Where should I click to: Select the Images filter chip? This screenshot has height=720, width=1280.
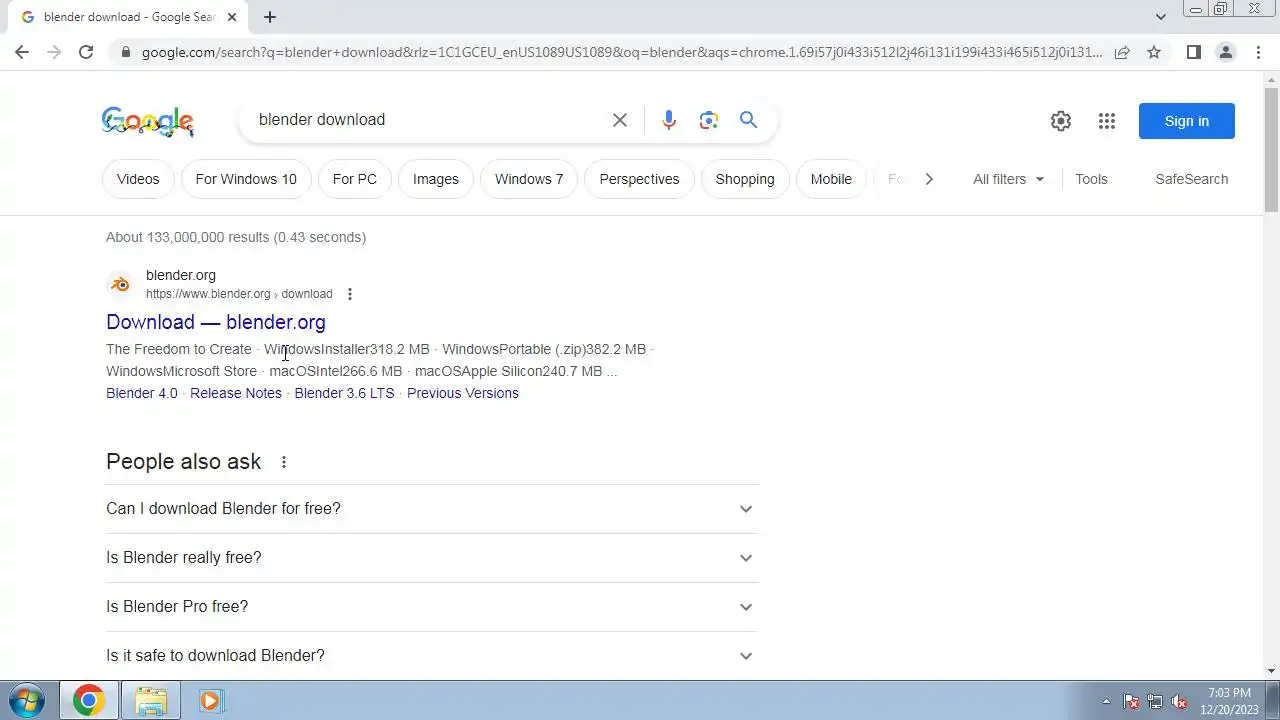(436, 179)
